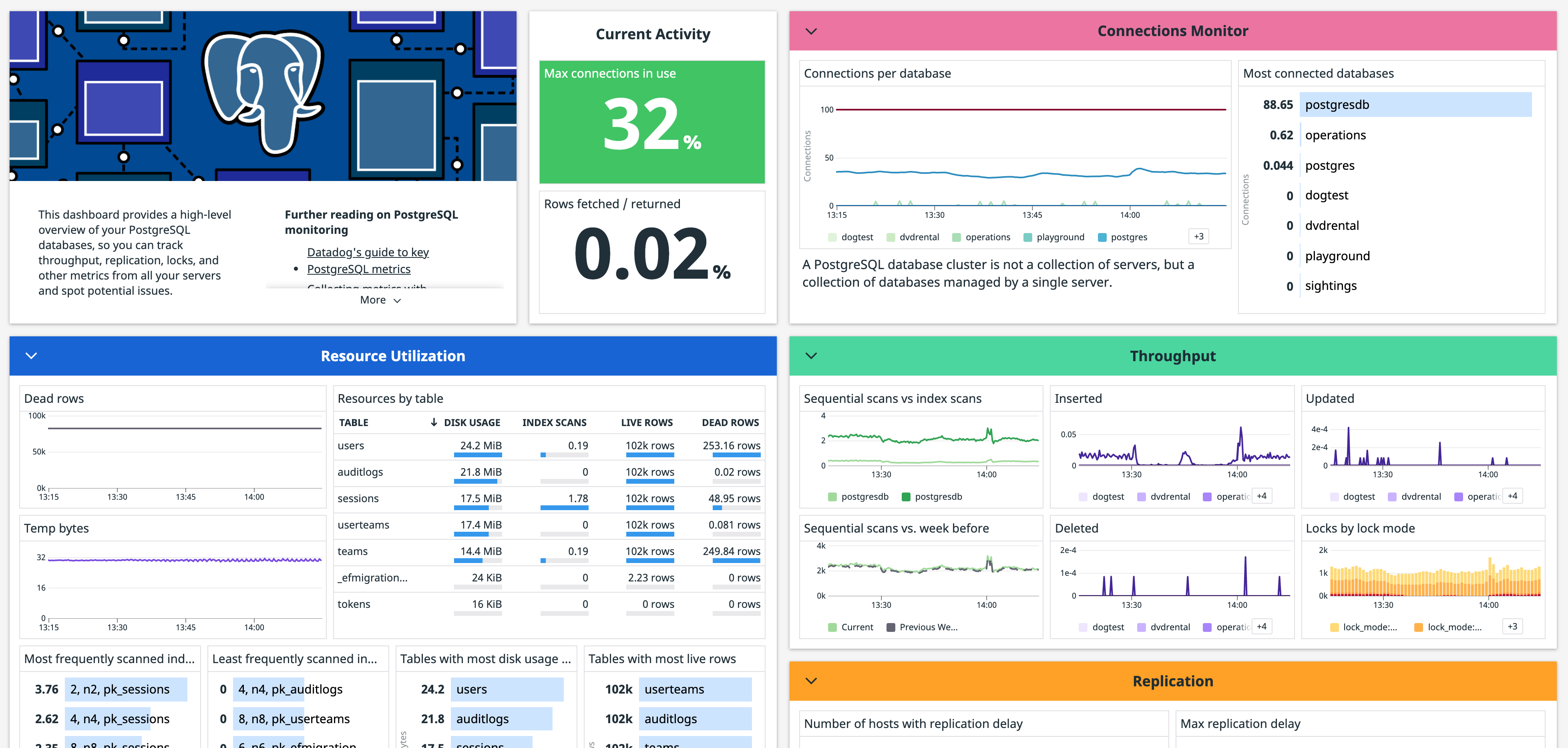The image size is (1568, 748).
Task: Collapse the Connections Monitor section chevron
Action: click(811, 31)
